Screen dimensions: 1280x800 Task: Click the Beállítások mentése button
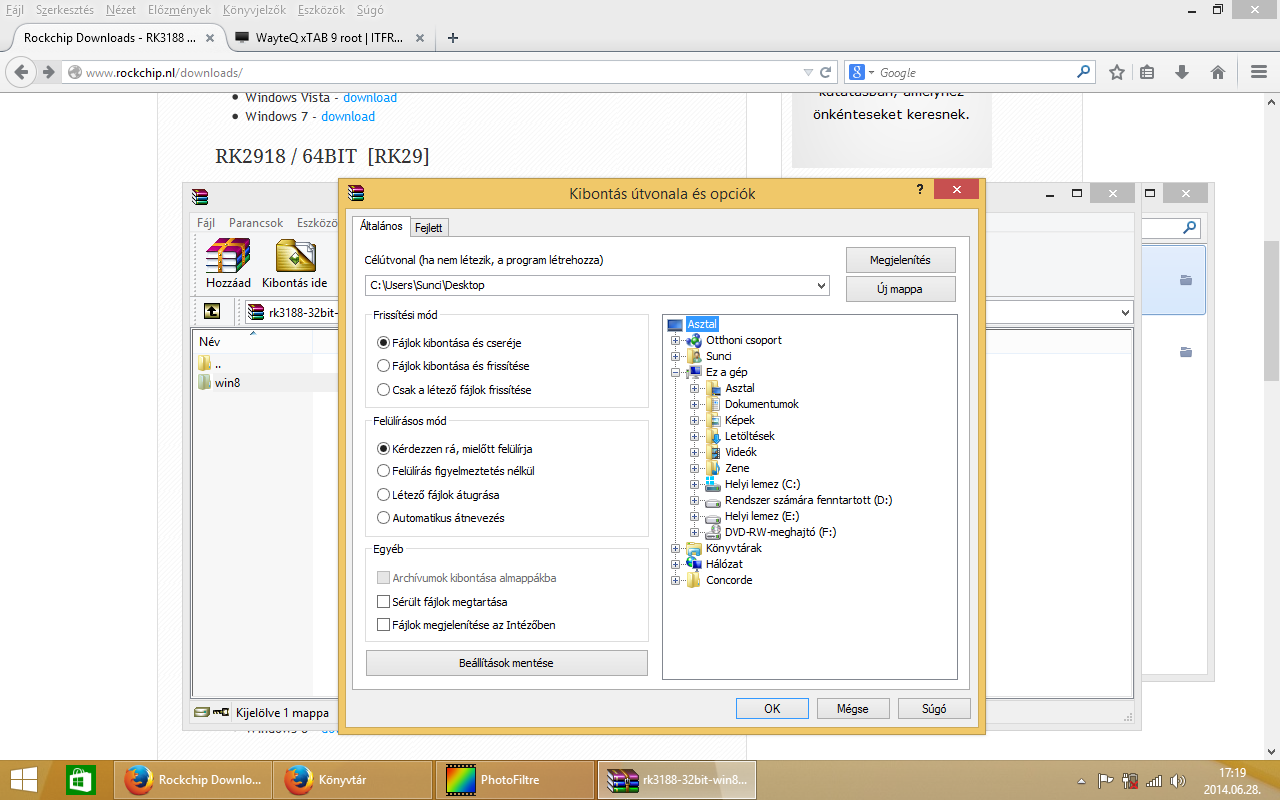click(505, 663)
